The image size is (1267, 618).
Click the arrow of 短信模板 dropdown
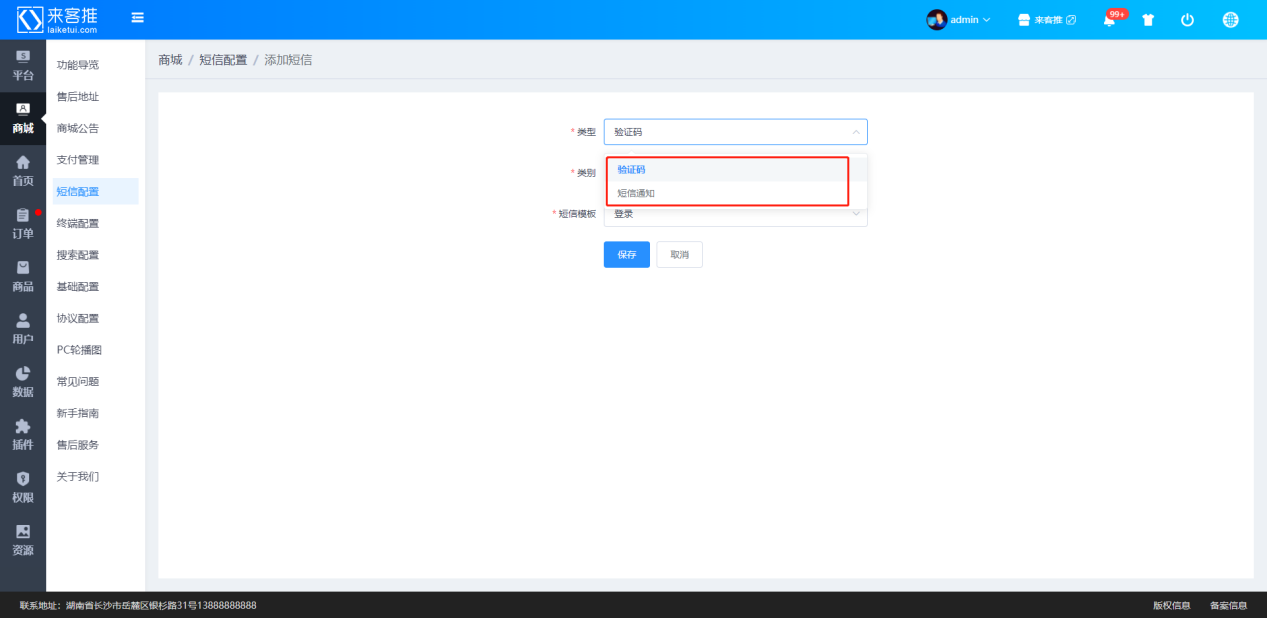tap(856, 214)
